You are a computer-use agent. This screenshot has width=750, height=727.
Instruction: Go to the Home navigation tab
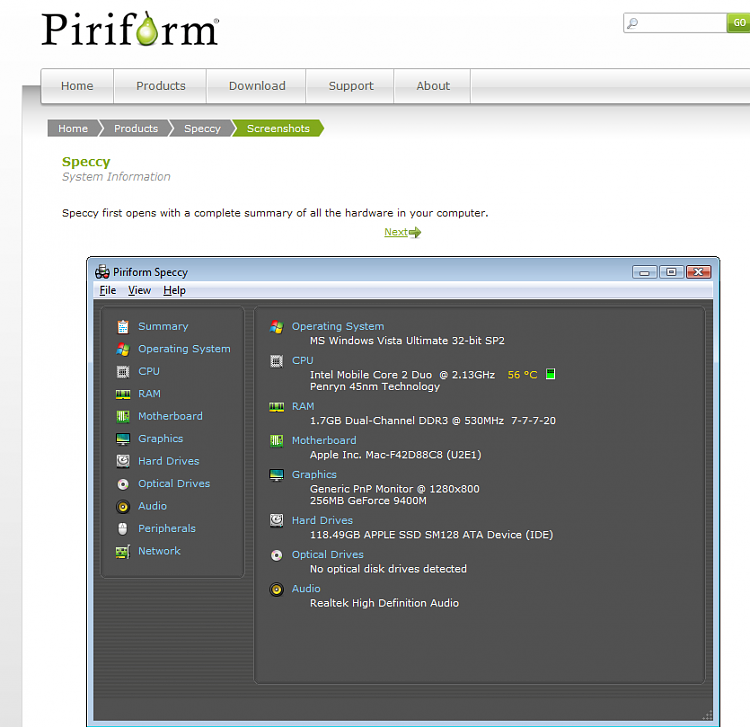pos(77,86)
